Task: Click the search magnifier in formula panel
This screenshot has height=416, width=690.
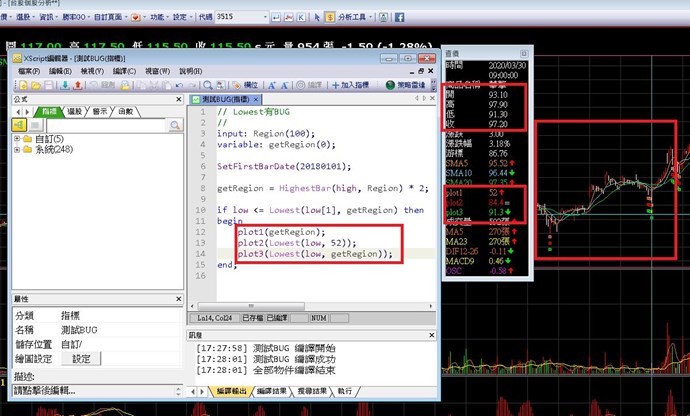Action: click(x=175, y=125)
